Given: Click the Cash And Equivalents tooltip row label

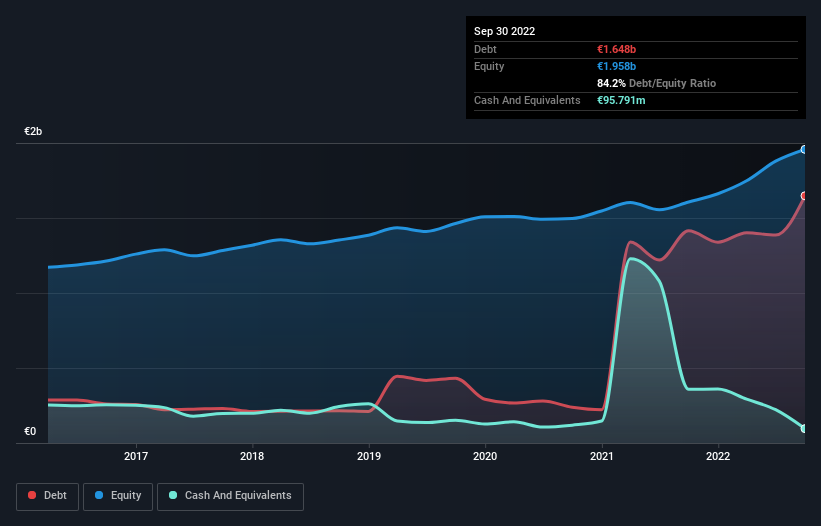Looking at the screenshot, I should click(527, 100).
